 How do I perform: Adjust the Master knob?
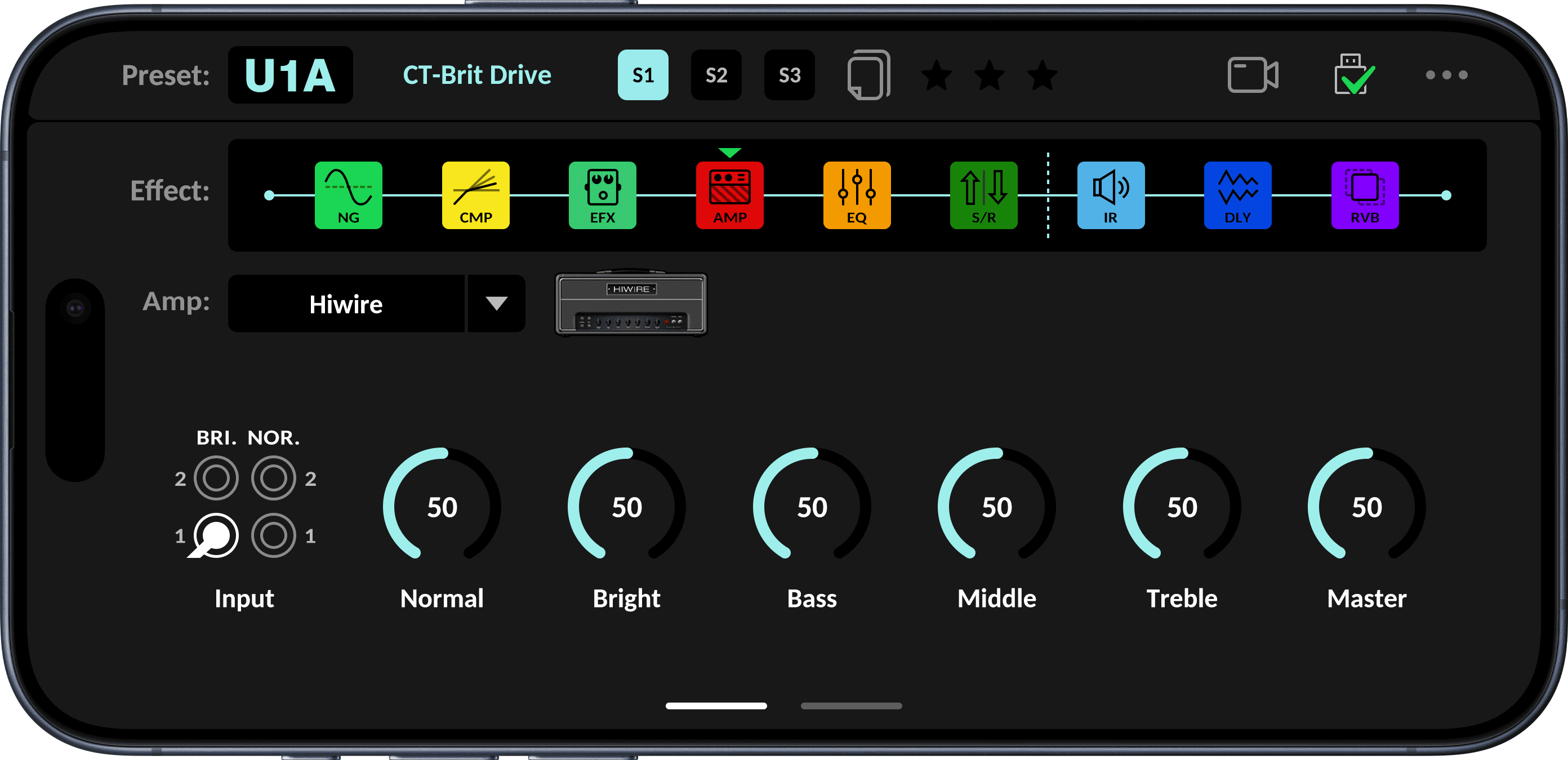(x=1366, y=506)
